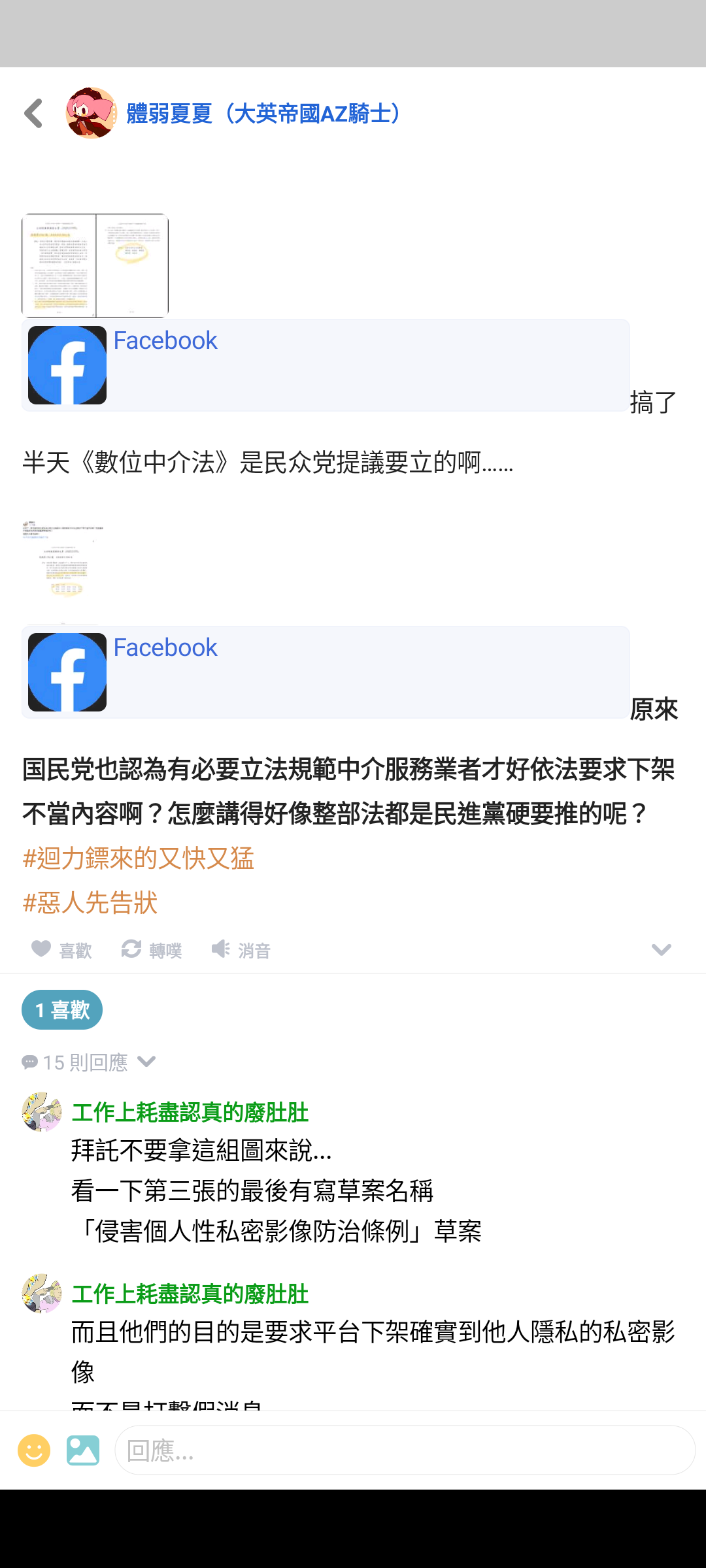Focus the 回應... reply input field
This screenshot has width=706, height=1568.
[405, 1450]
